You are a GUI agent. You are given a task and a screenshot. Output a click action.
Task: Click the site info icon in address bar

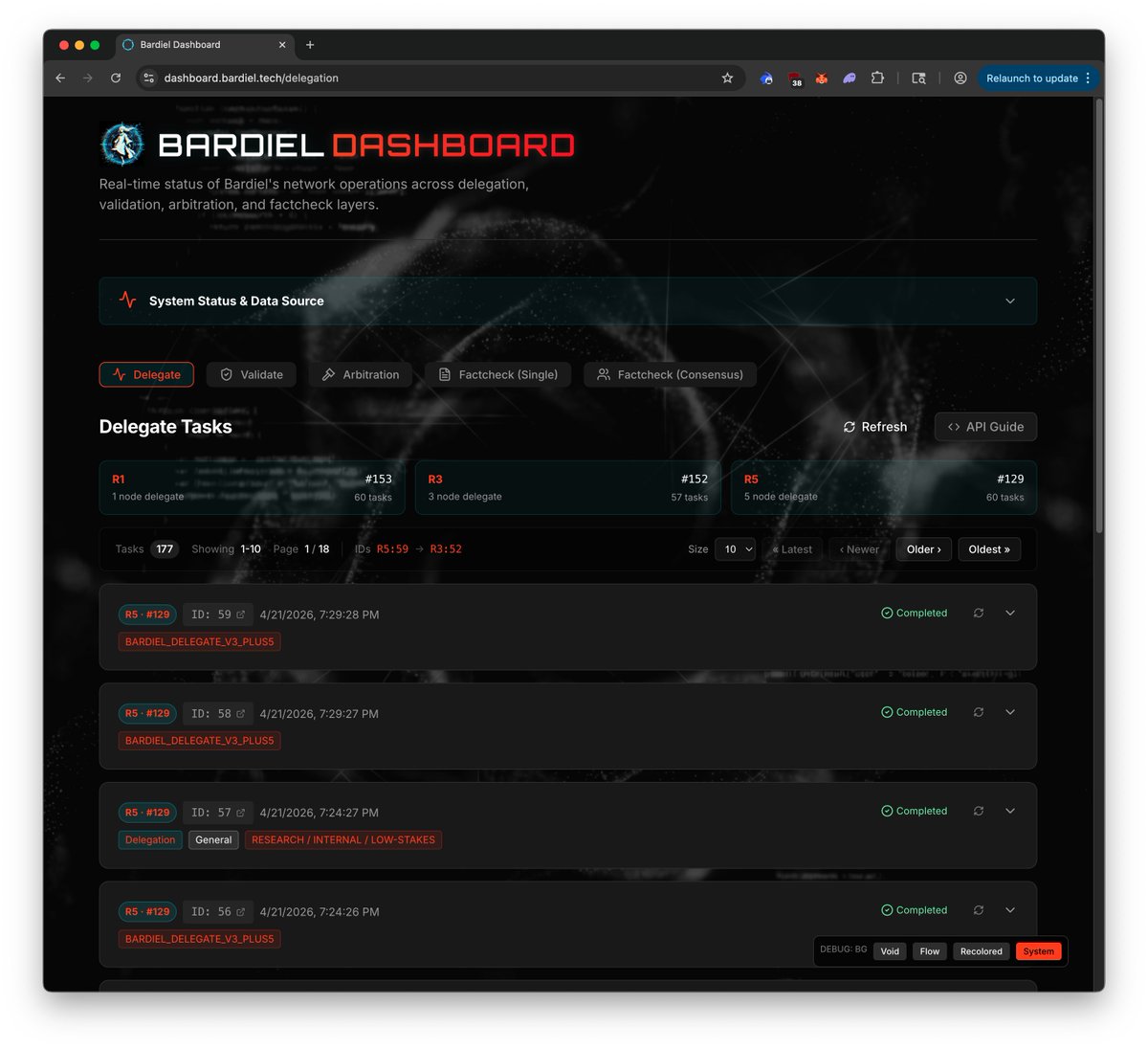click(148, 78)
